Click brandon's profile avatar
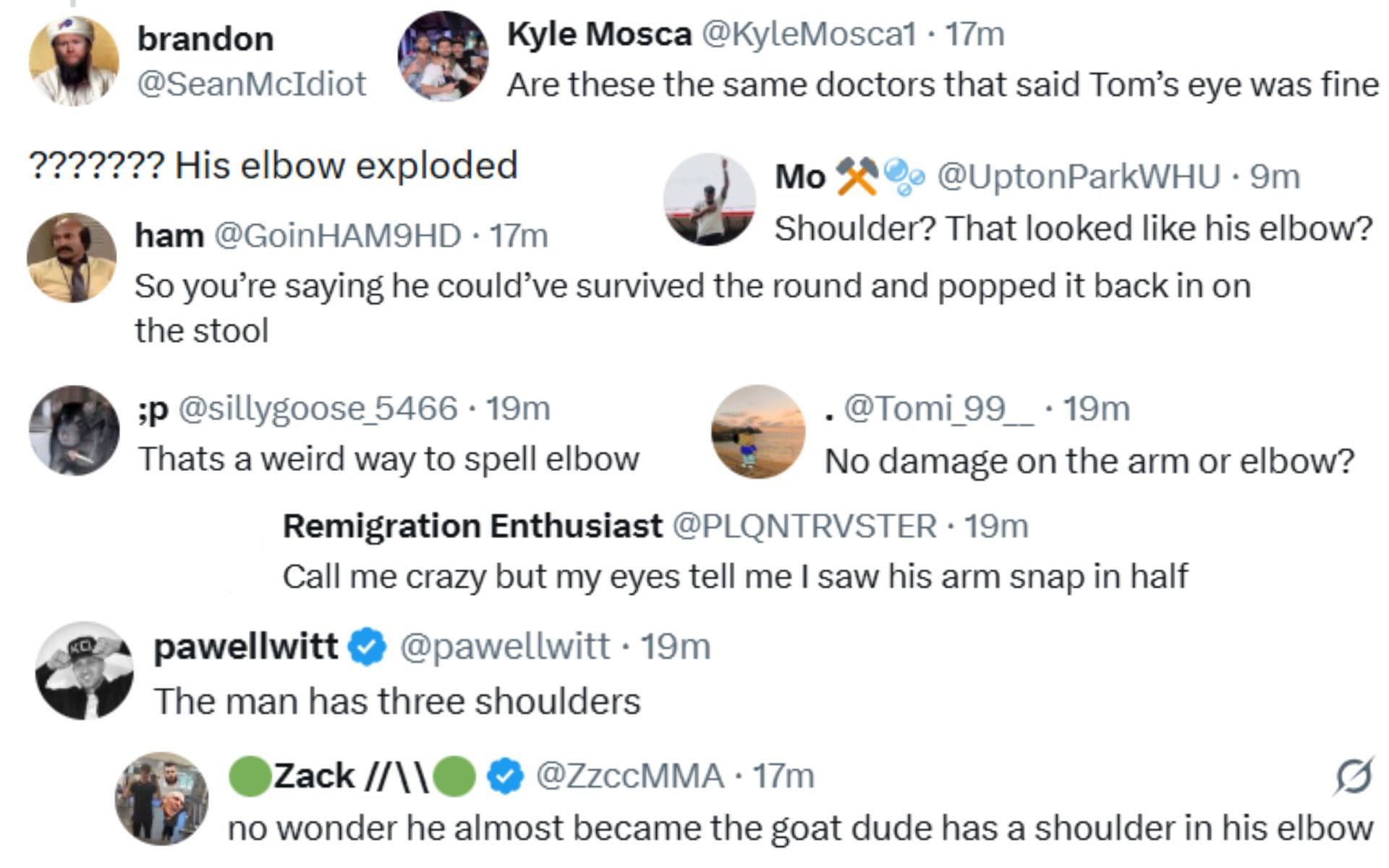1389x868 pixels. coord(74,61)
